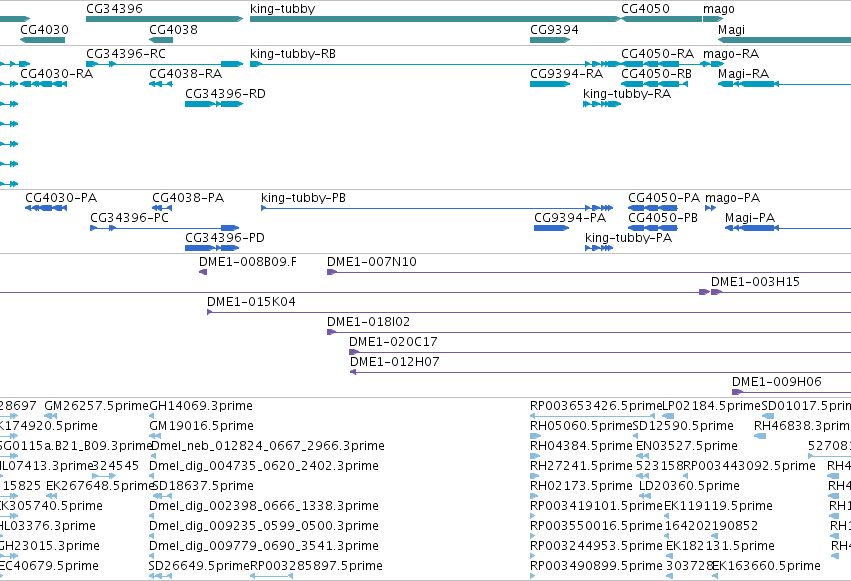Select transcript mago-RA

(713, 64)
